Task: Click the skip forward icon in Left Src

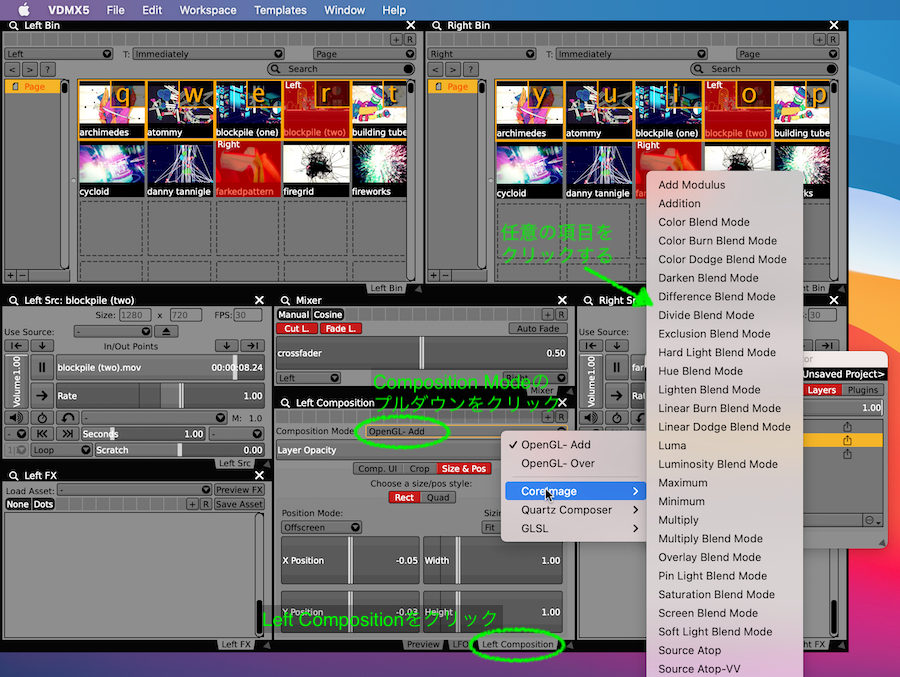Action: tap(68, 434)
